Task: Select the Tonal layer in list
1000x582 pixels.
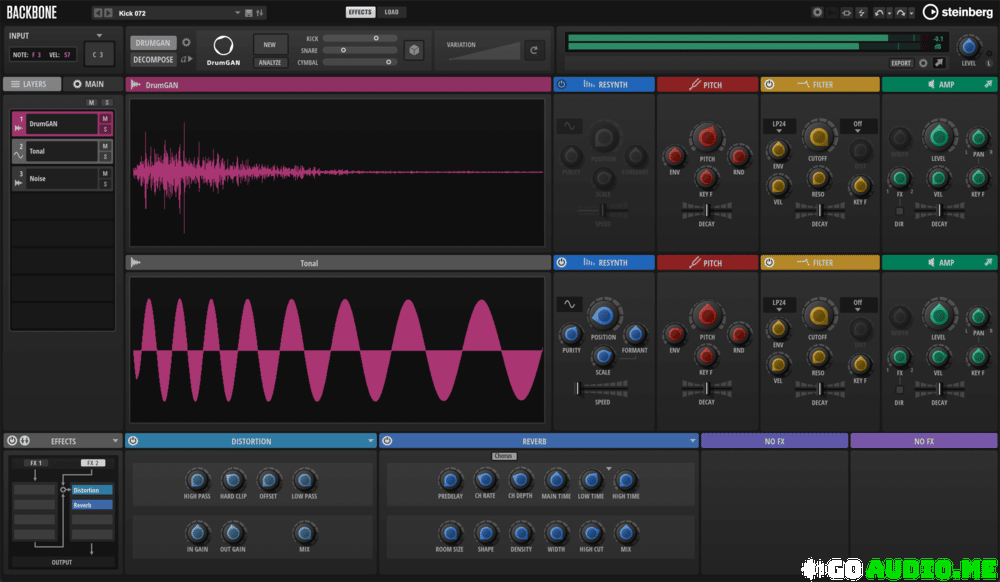Action: point(55,151)
